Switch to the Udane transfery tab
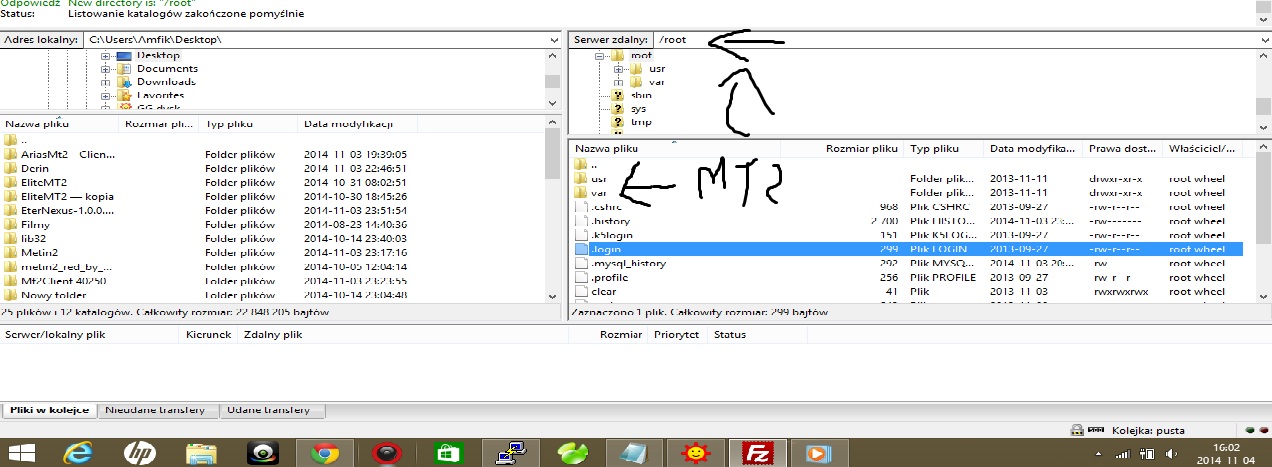Image resolution: width=1272 pixels, height=467 pixels. [x=268, y=410]
